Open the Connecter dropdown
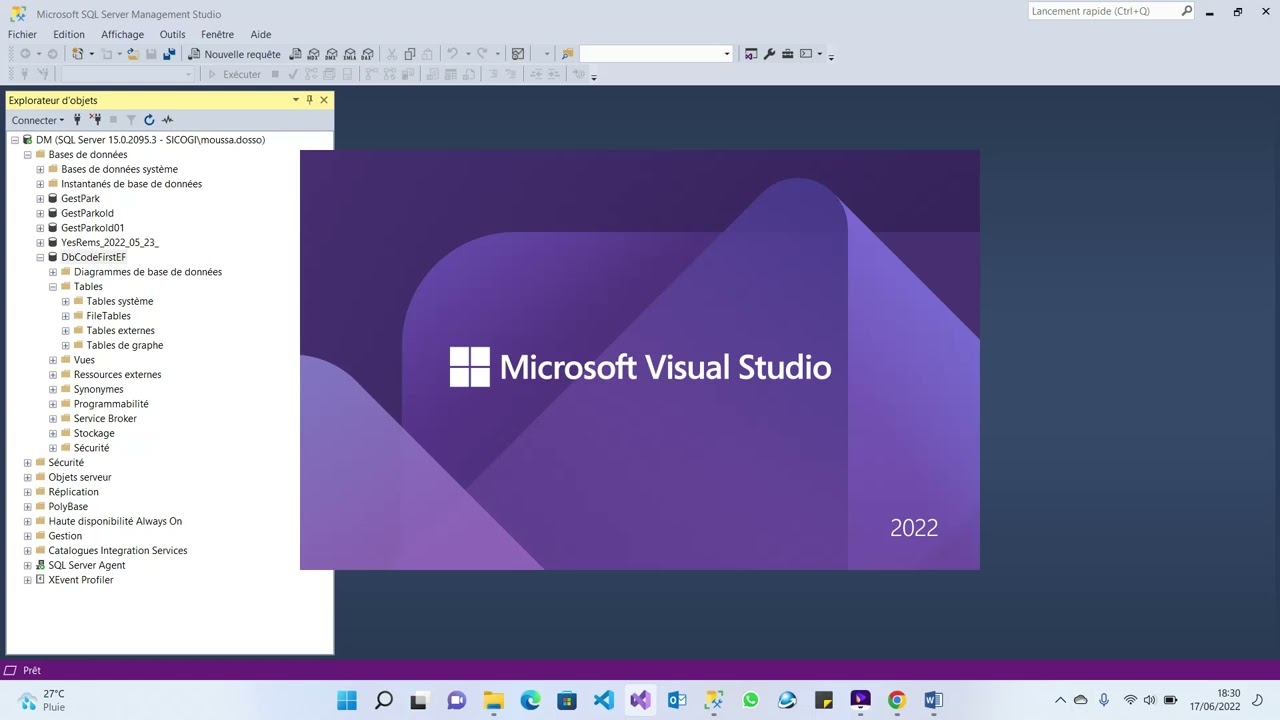 pos(38,120)
